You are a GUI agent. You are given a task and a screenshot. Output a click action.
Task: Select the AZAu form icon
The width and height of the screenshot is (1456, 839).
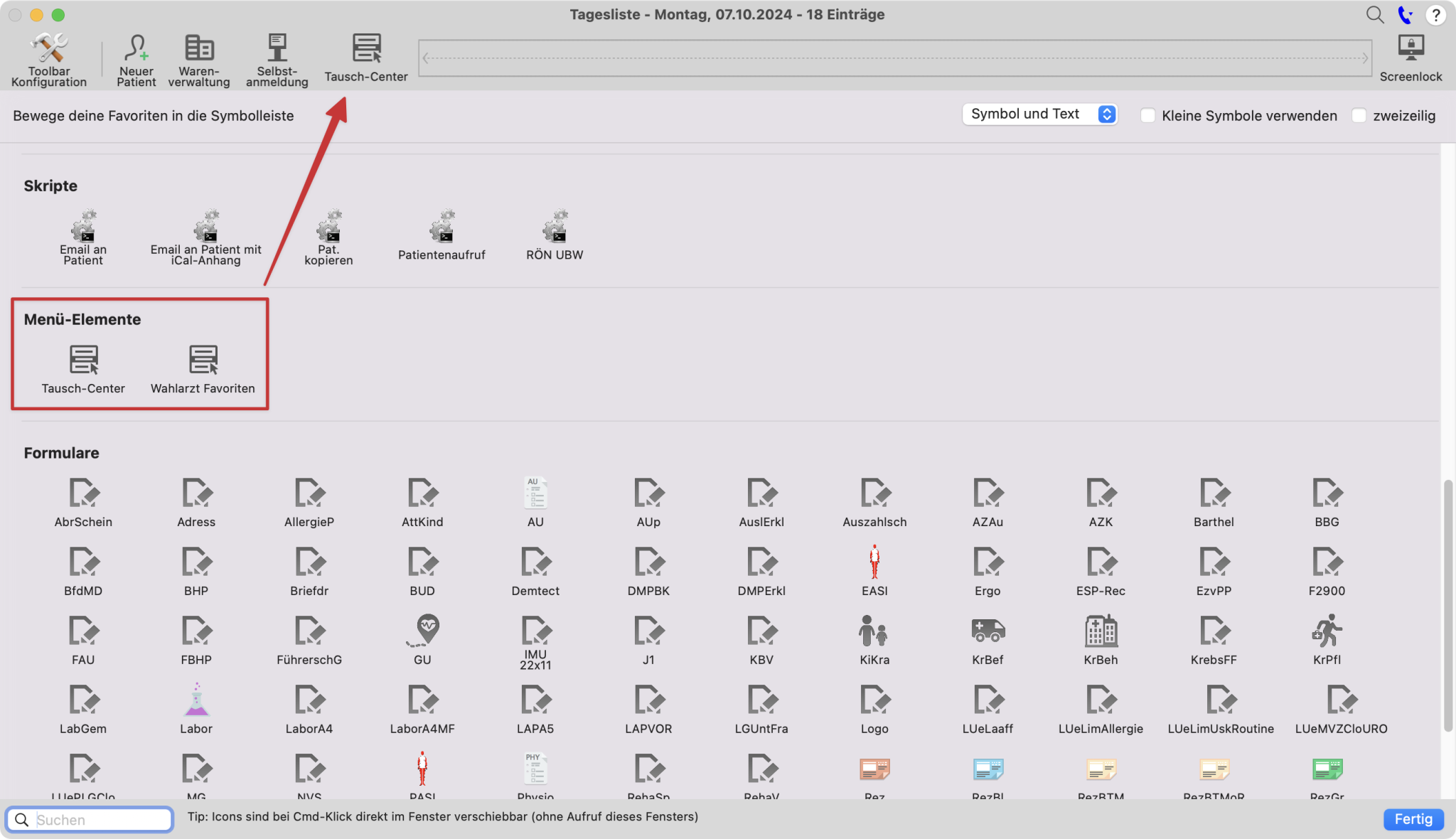pyautogui.click(x=987, y=502)
